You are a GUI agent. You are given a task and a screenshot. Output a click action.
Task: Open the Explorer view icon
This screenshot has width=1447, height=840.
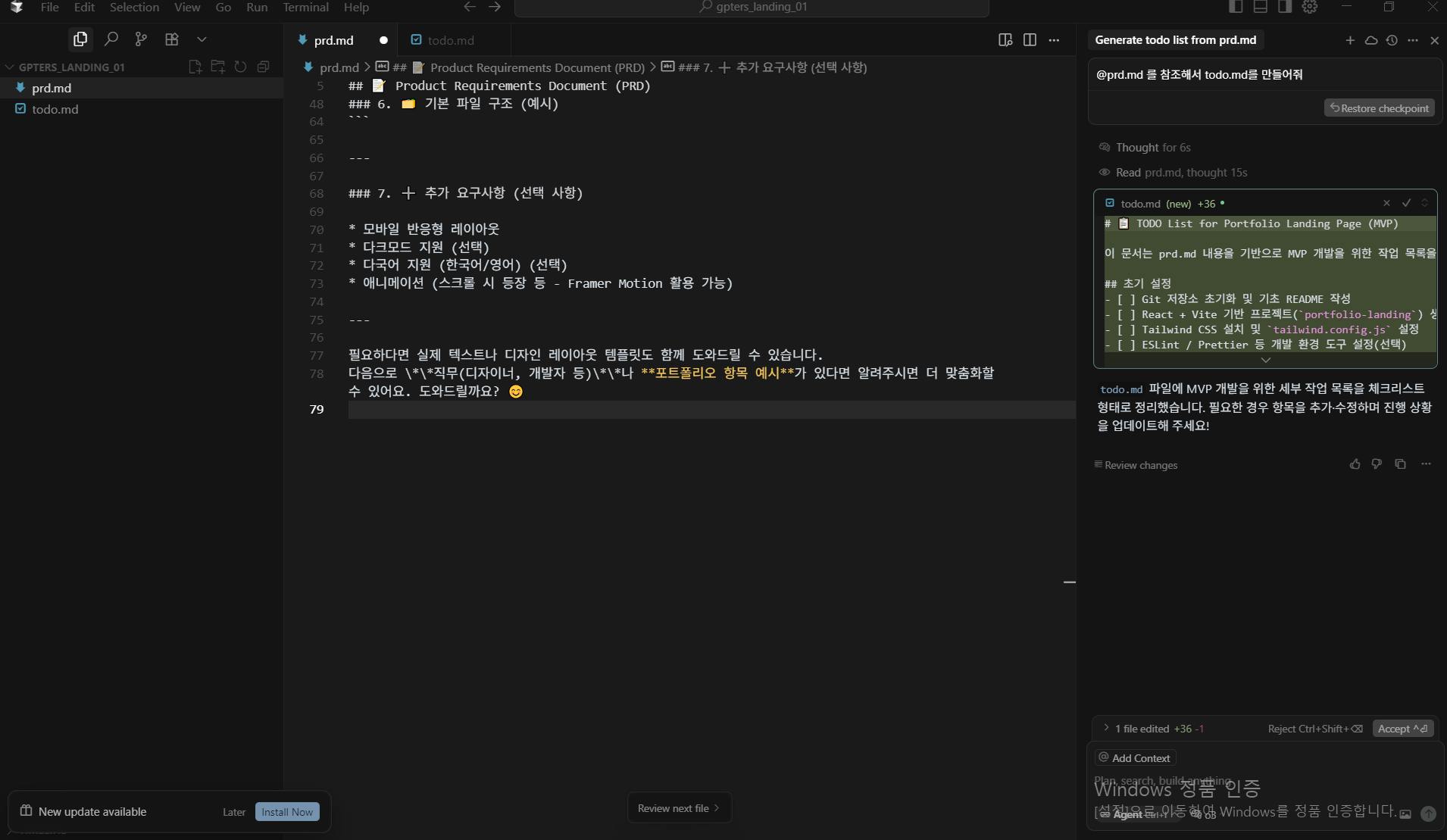click(x=80, y=39)
